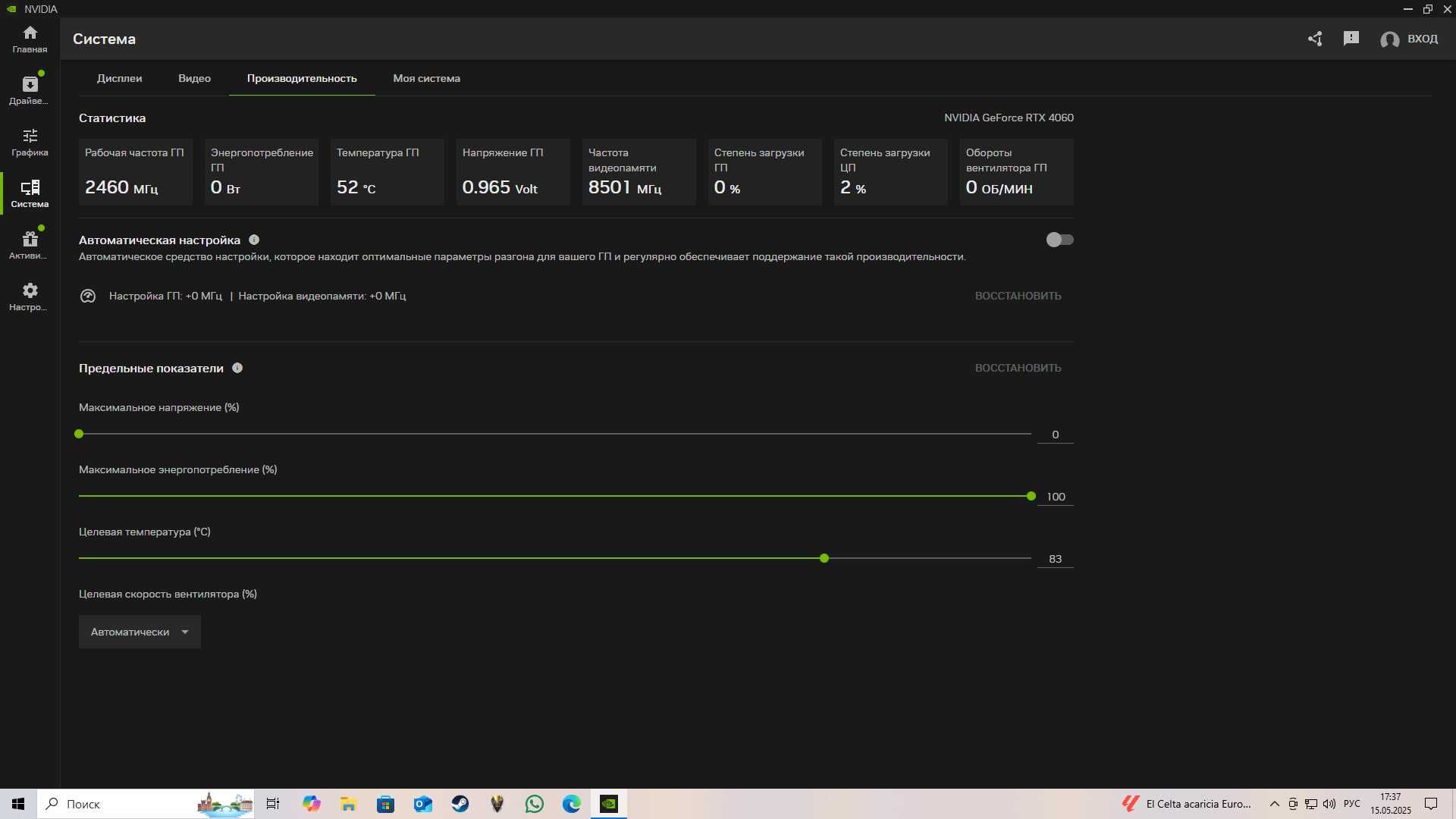Click the tuning gauge icon beside Настройка ГП

pos(88,296)
